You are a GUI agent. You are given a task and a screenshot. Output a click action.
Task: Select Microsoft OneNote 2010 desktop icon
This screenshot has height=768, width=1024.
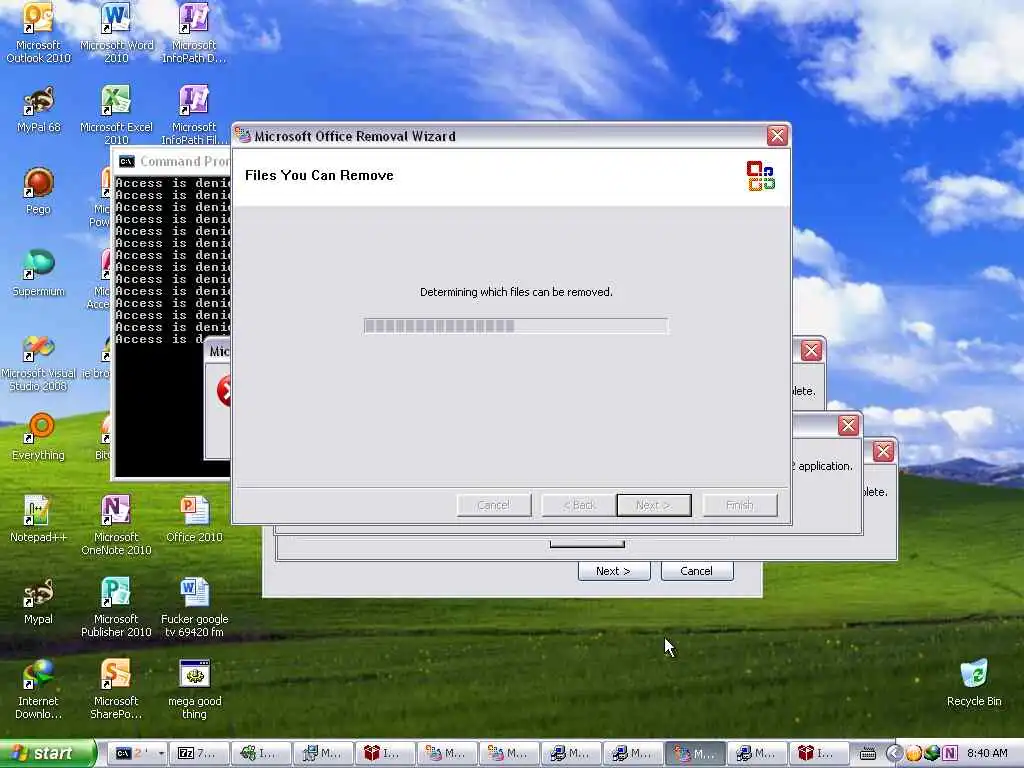(116, 525)
